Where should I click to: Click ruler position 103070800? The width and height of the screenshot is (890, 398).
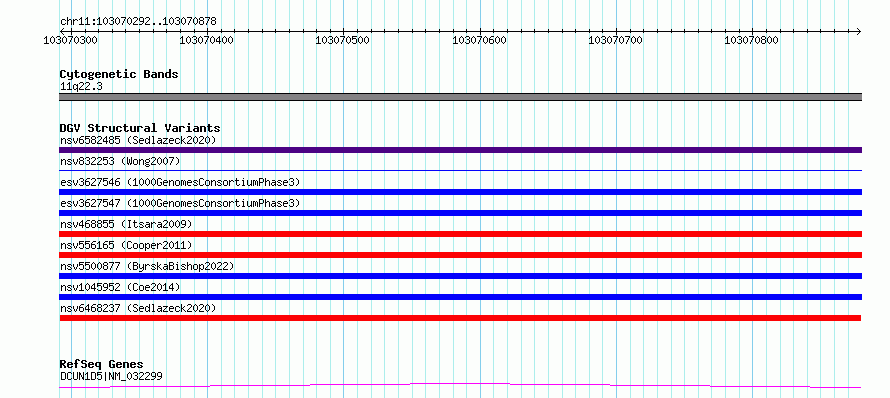coord(752,40)
